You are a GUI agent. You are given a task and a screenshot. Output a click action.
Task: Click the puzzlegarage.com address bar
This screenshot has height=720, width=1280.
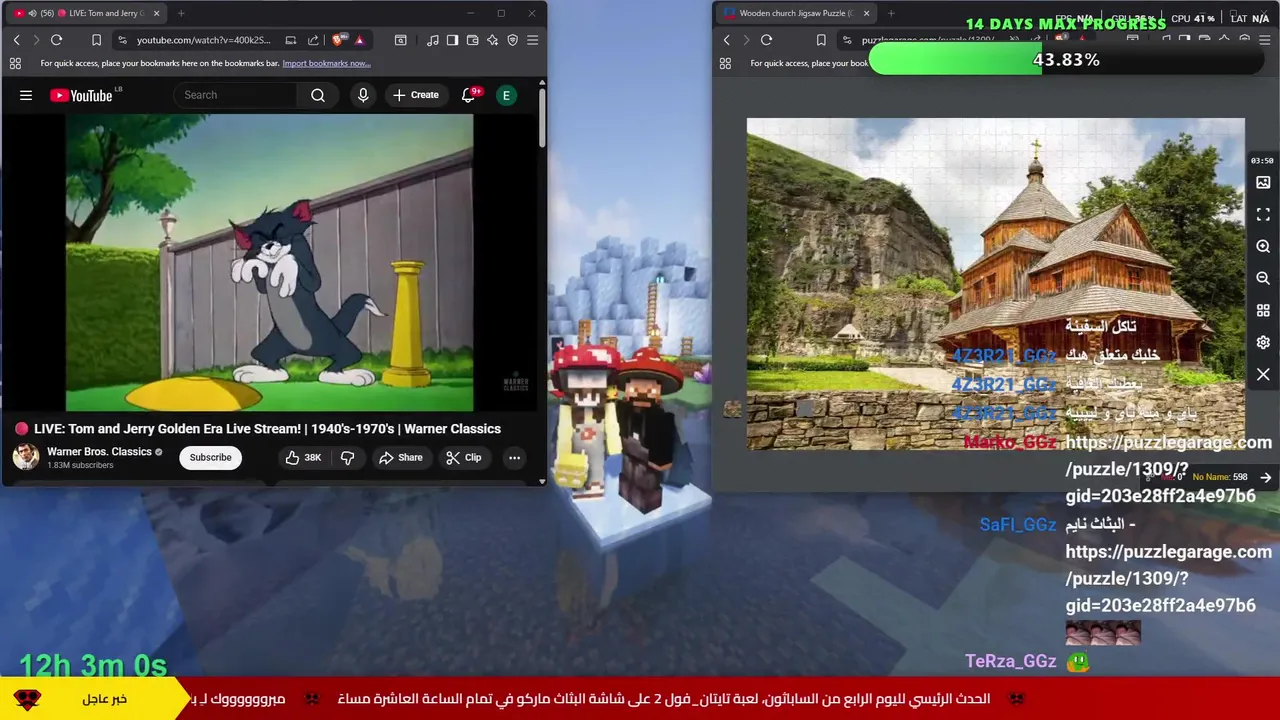click(x=930, y=40)
